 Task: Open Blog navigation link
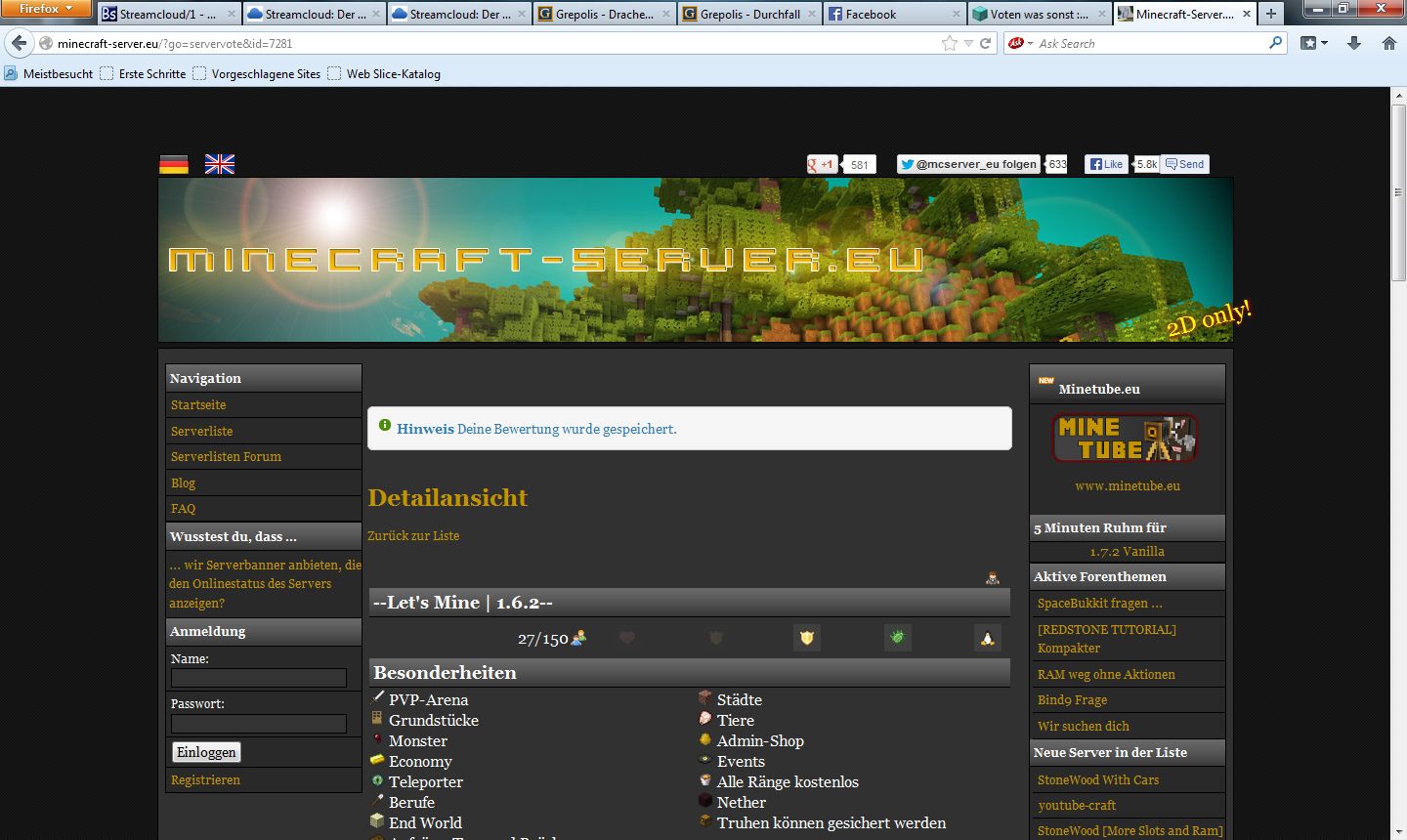point(183,483)
